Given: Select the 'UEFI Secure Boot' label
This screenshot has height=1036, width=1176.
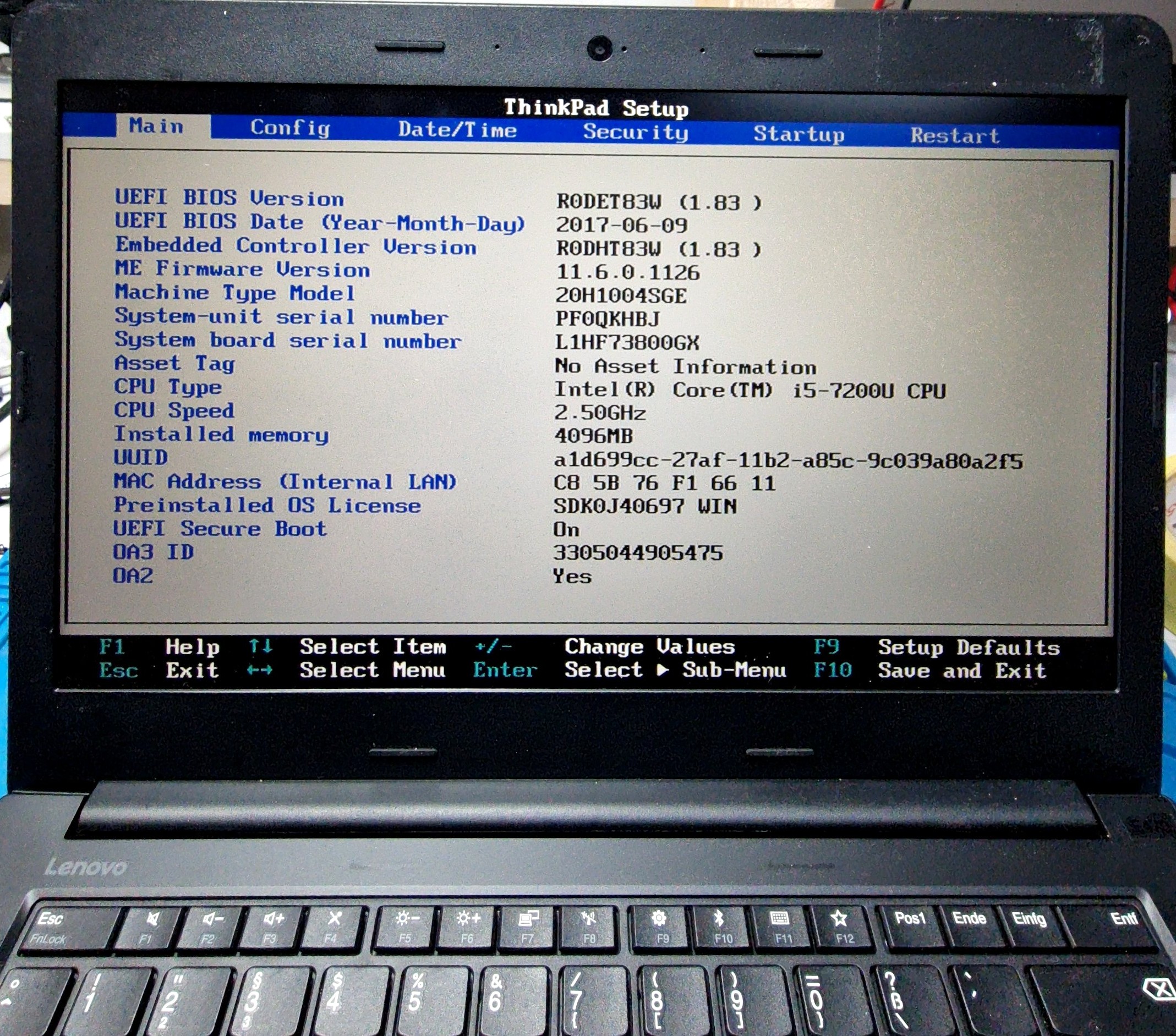Looking at the screenshot, I should tap(220, 529).
